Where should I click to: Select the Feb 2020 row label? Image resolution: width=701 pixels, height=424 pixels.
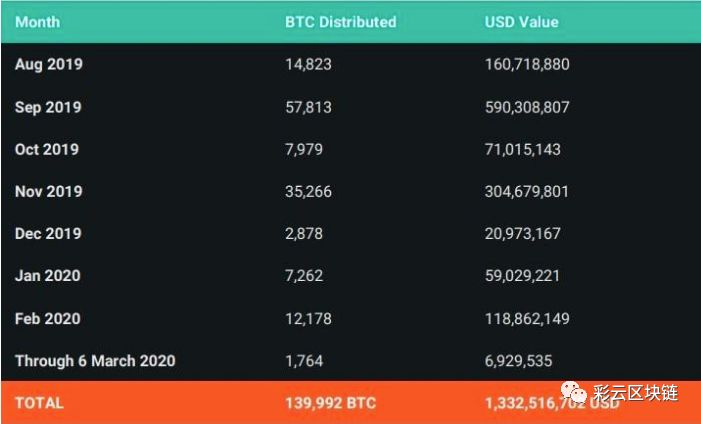[x=48, y=318]
